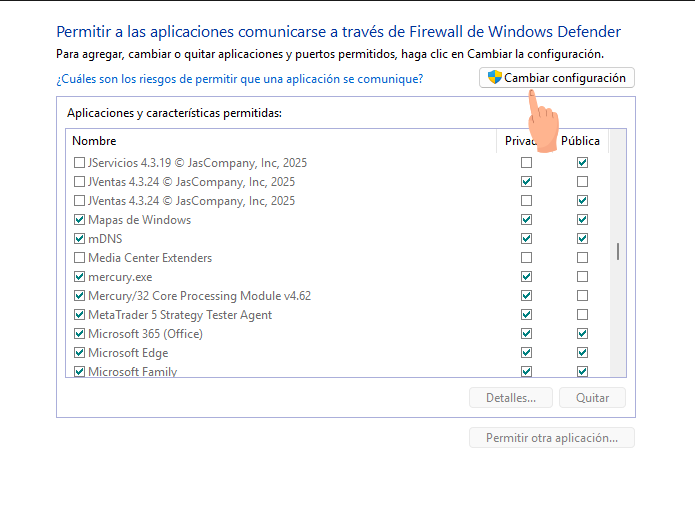The image size is (695, 529).
Task: Click the Pública column header
Action: (x=581, y=141)
